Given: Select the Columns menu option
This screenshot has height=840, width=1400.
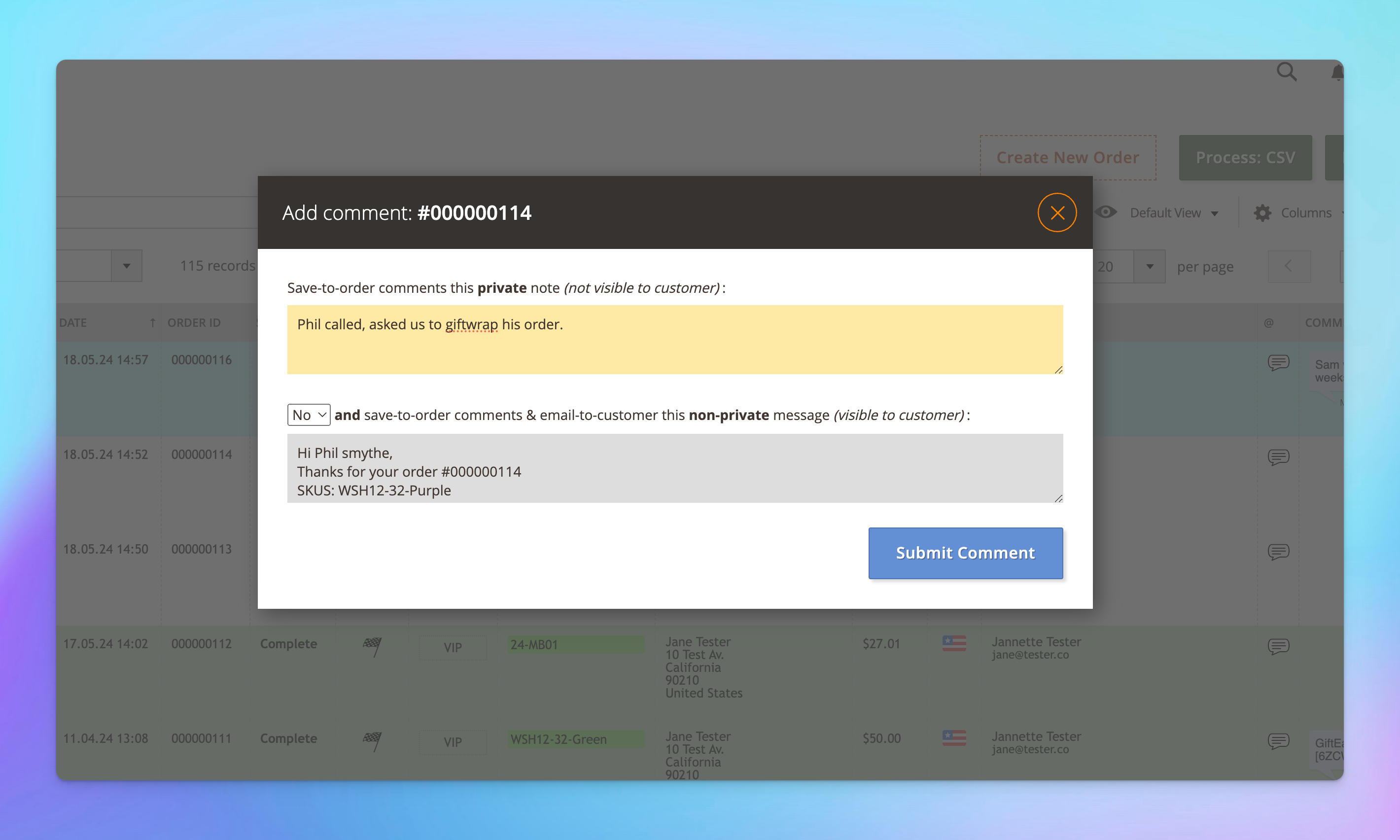Looking at the screenshot, I should [1295, 212].
